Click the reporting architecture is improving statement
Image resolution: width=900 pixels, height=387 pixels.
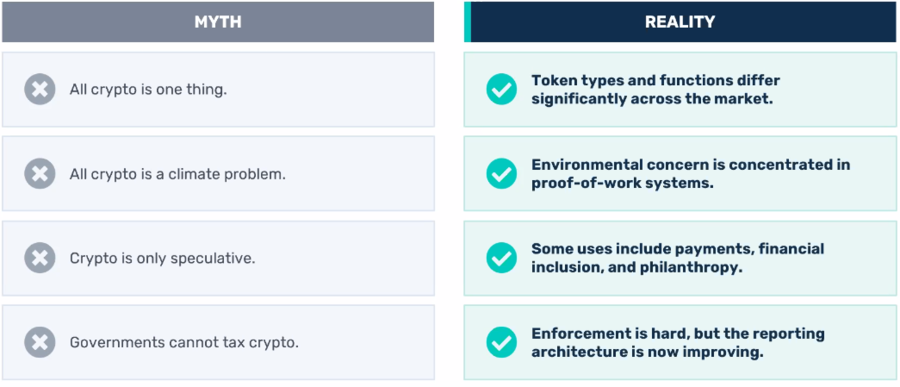click(678, 343)
